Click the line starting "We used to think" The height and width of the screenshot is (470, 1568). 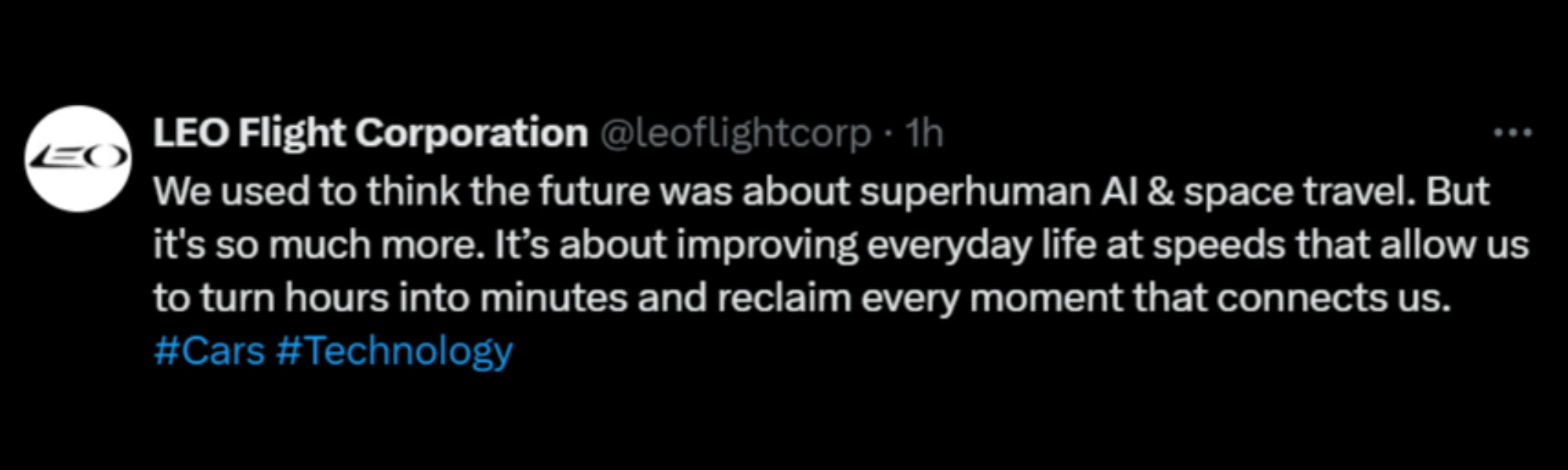pyautogui.click(x=820, y=192)
